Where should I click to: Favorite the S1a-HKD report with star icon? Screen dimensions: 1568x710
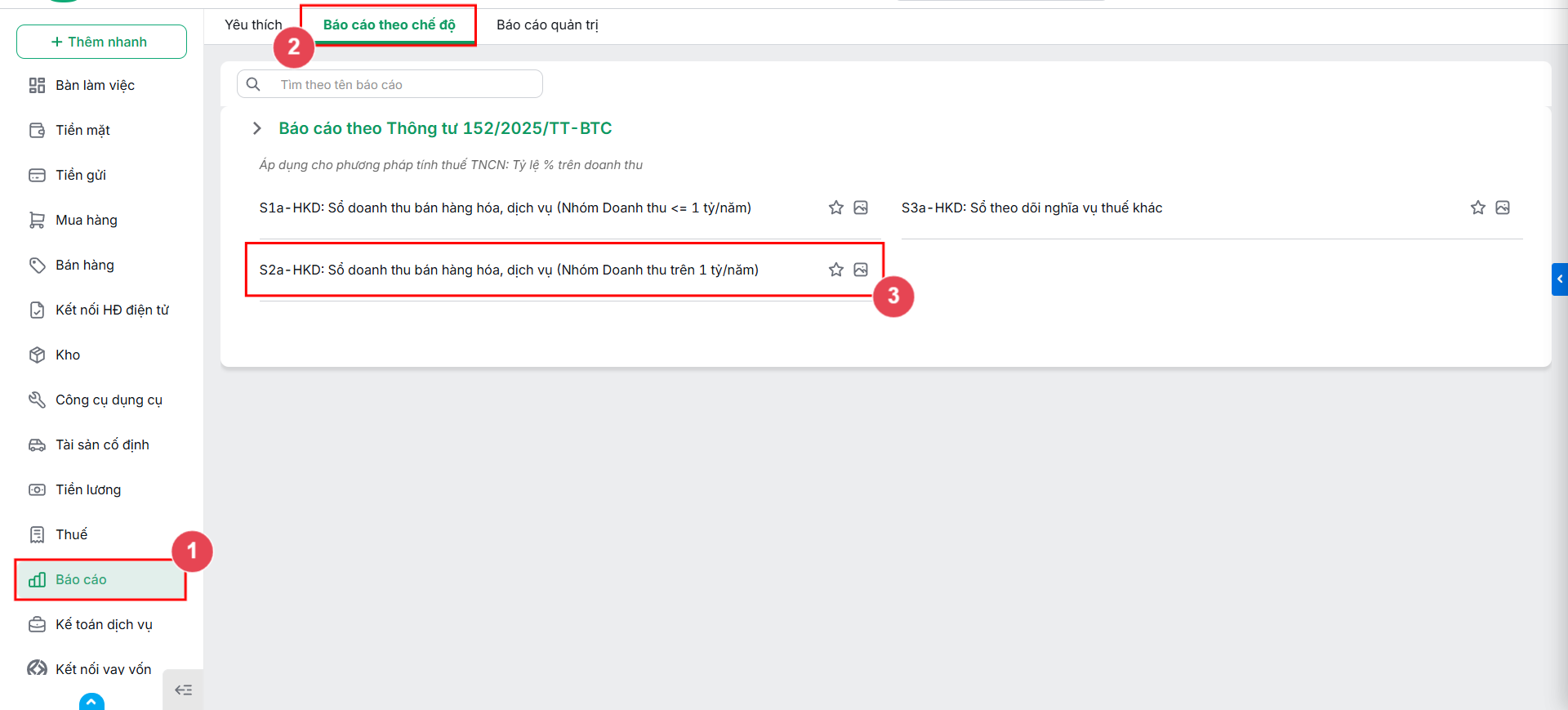coord(835,208)
